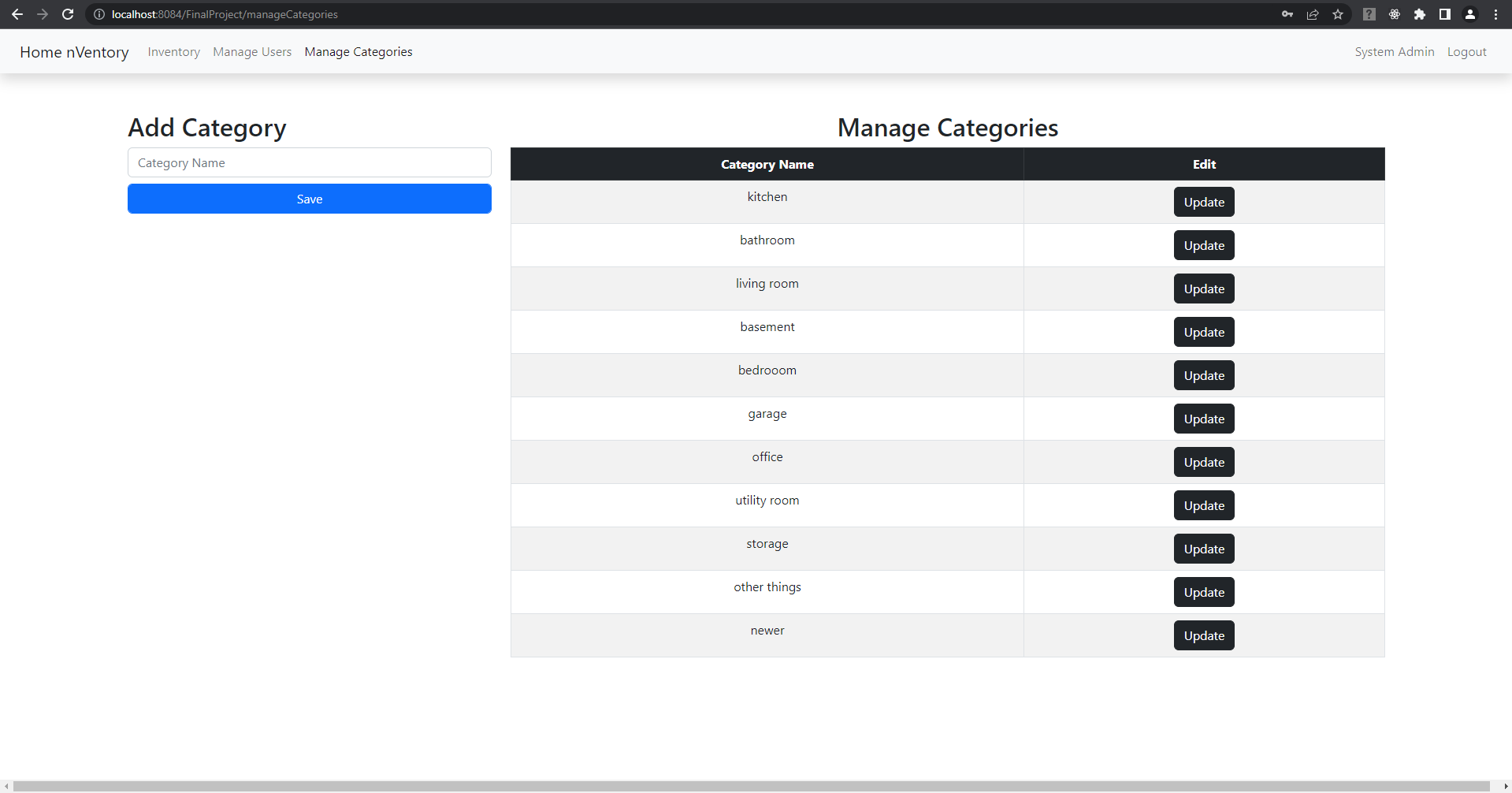Update the bedrooom category
The image size is (1512, 793).
coord(1204,375)
